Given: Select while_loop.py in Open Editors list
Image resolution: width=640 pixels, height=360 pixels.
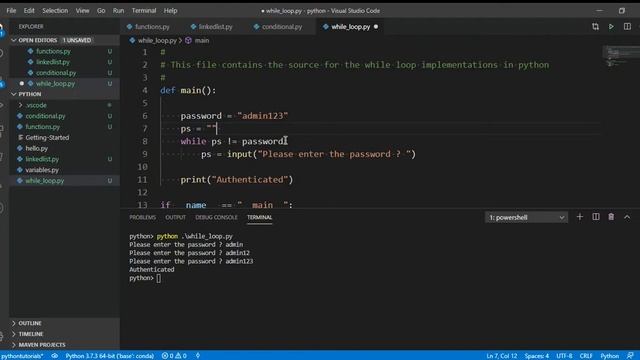Looking at the screenshot, I should [x=56, y=84].
